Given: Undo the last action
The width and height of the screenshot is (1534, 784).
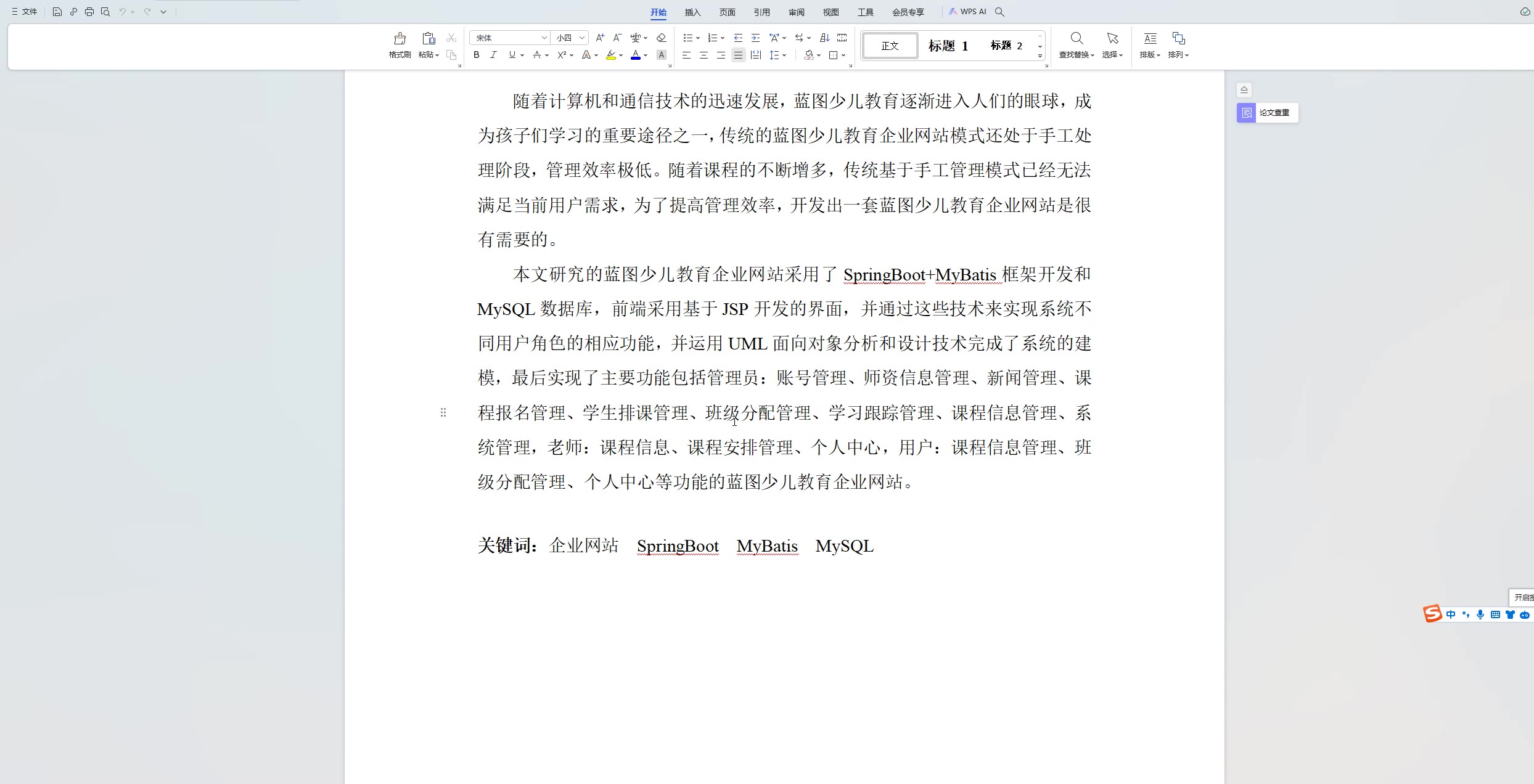Looking at the screenshot, I should pos(122,12).
